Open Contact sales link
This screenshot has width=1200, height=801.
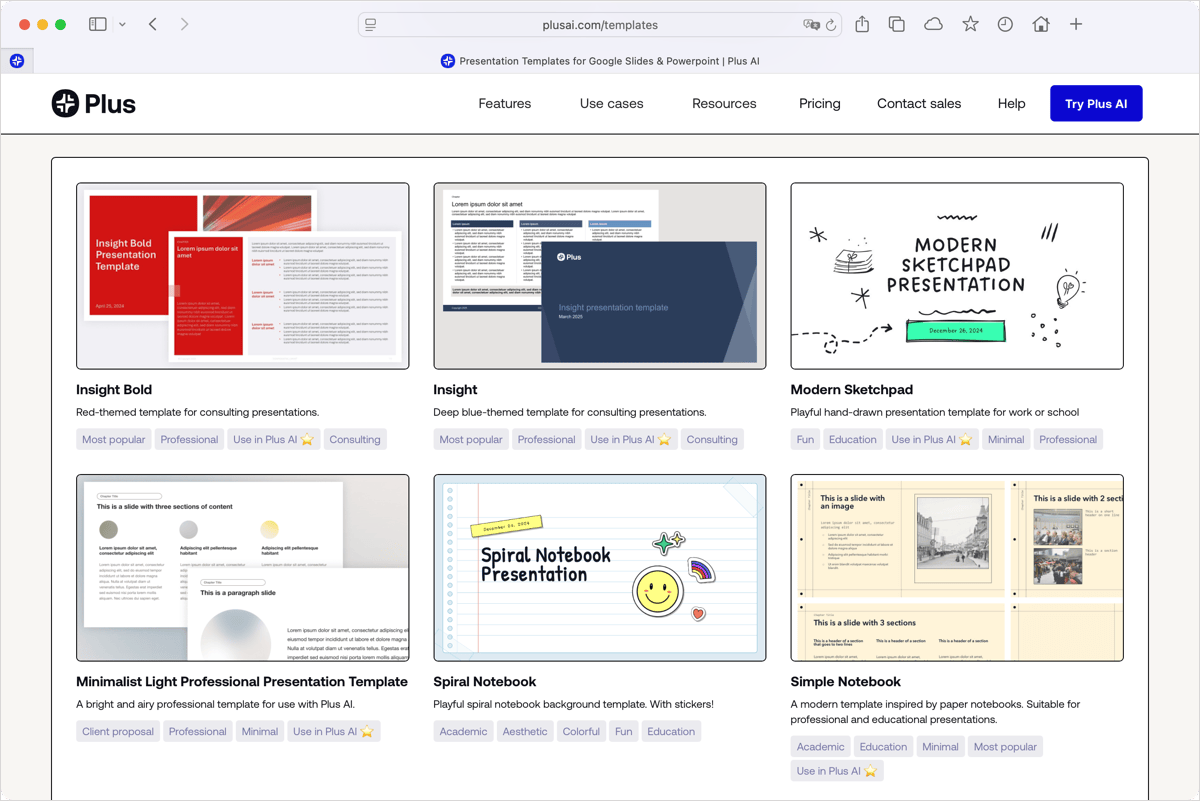pyautogui.click(x=919, y=104)
